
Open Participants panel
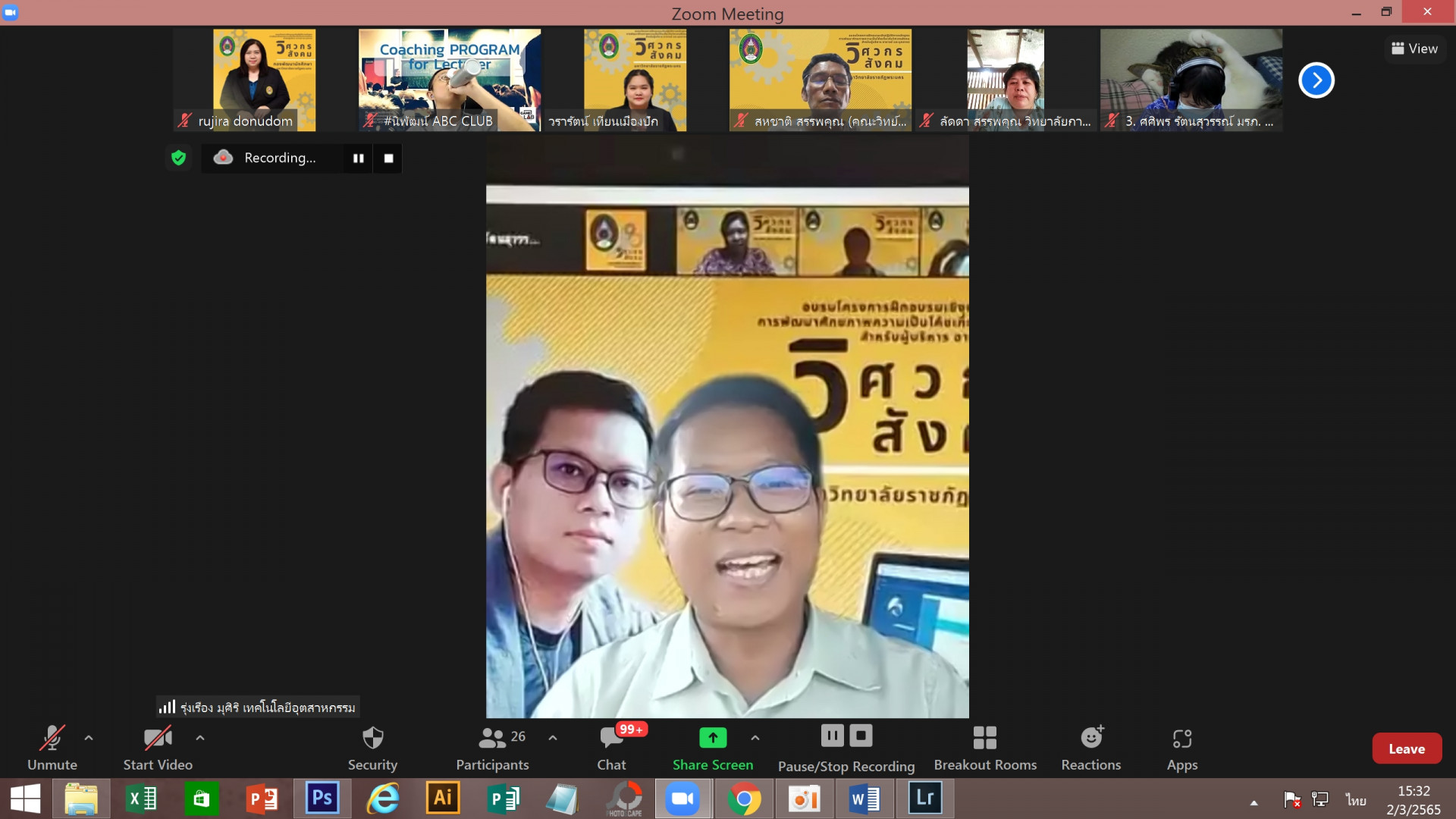pyautogui.click(x=493, y=748)
